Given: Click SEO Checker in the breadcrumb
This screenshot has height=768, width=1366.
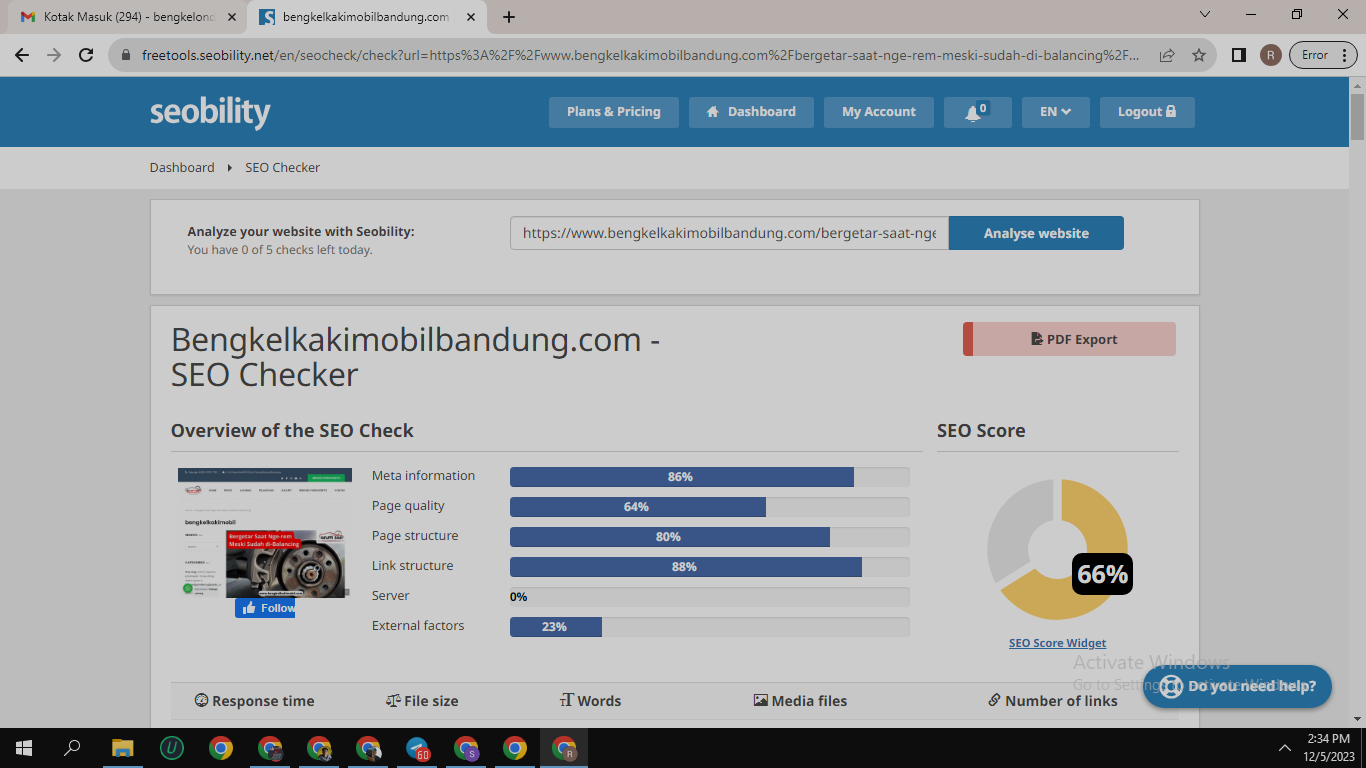Looking at the screenshot, I should tap(283, 167).
